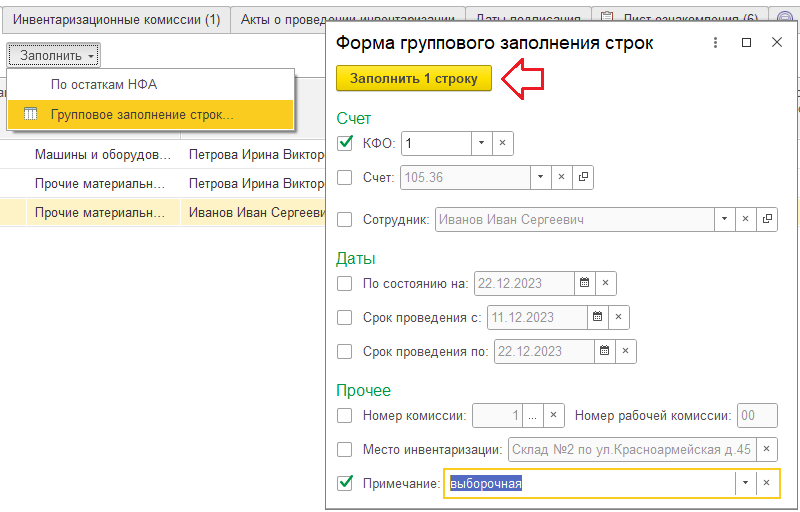Click into the Примечание text field
The width and height of the screenshot is (800, 512).
point(591,483)
